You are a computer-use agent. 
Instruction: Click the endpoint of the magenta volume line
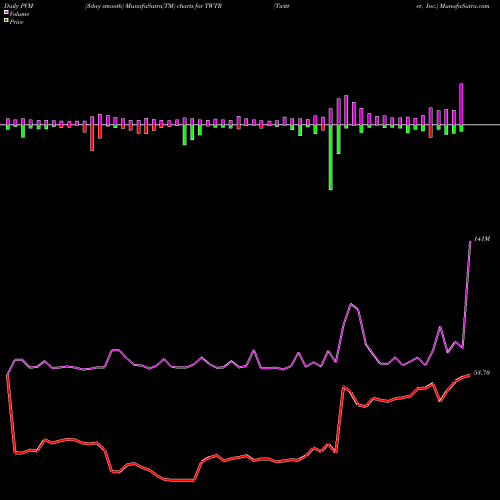coord(470,241)
